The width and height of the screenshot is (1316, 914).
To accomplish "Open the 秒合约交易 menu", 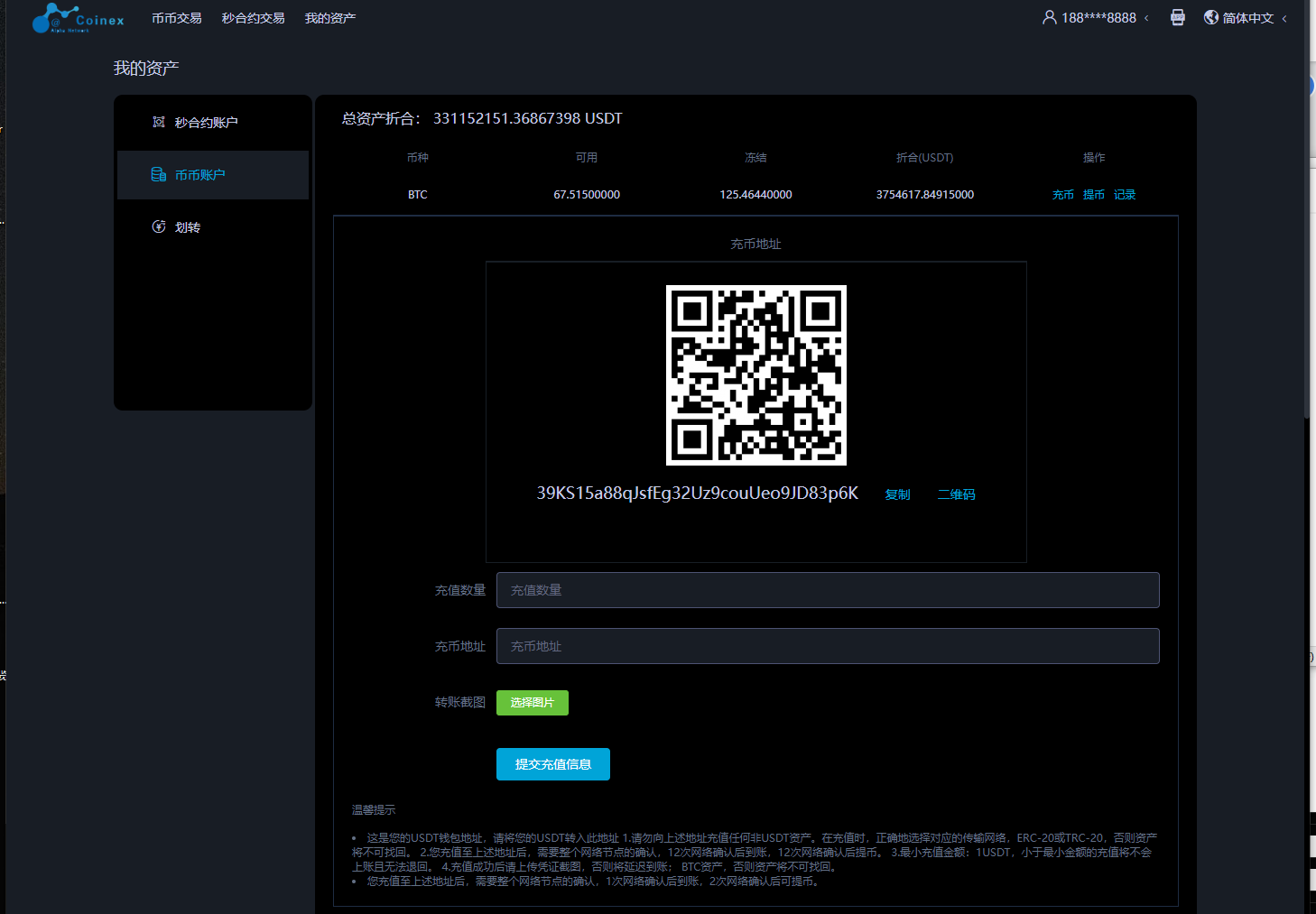I will tap(253, 18).
